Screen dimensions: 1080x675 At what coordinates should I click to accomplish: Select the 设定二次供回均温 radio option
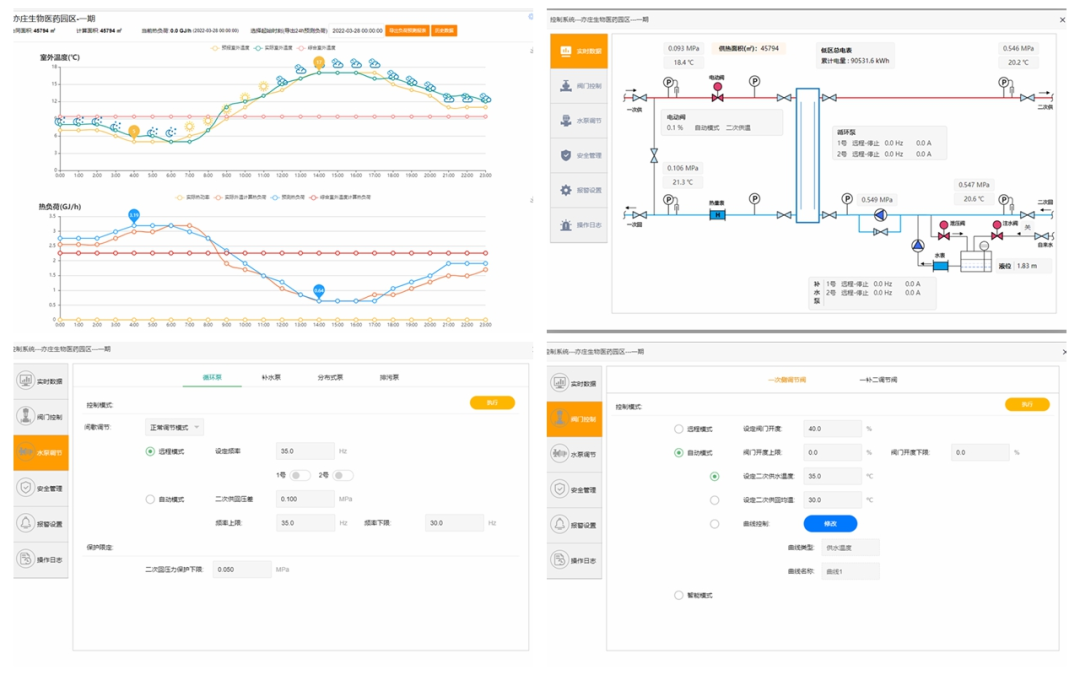[714, 501]
